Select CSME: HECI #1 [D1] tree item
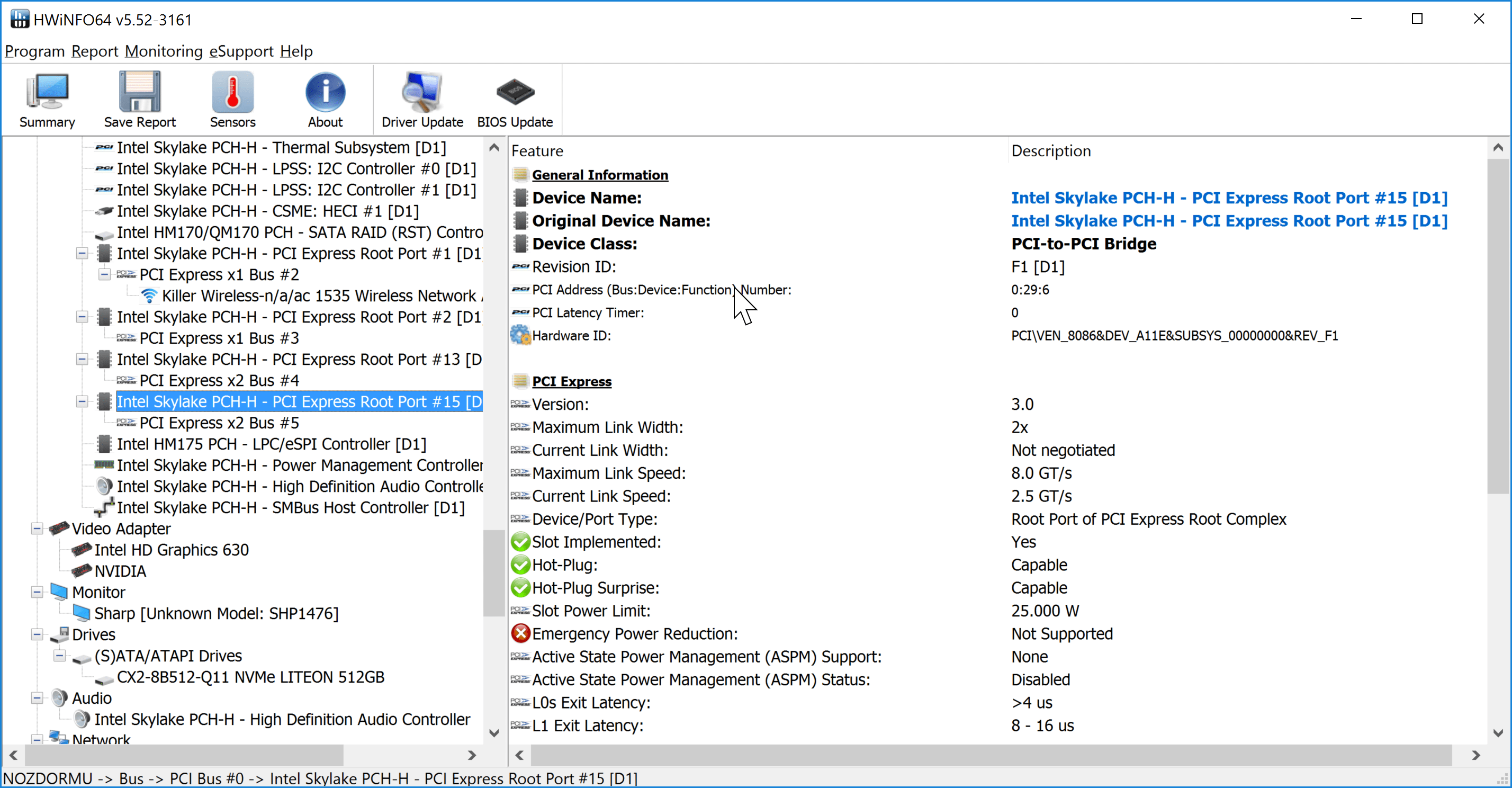The height and width of the screenshot is (788, 1512). click(268, 211)
